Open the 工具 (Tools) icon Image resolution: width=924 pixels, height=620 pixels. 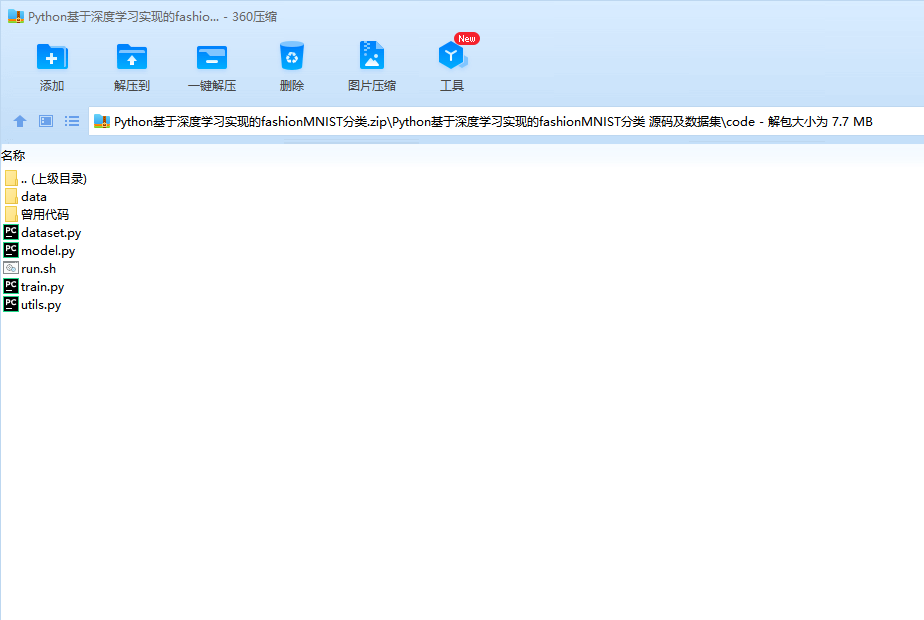tap(452, 56)
